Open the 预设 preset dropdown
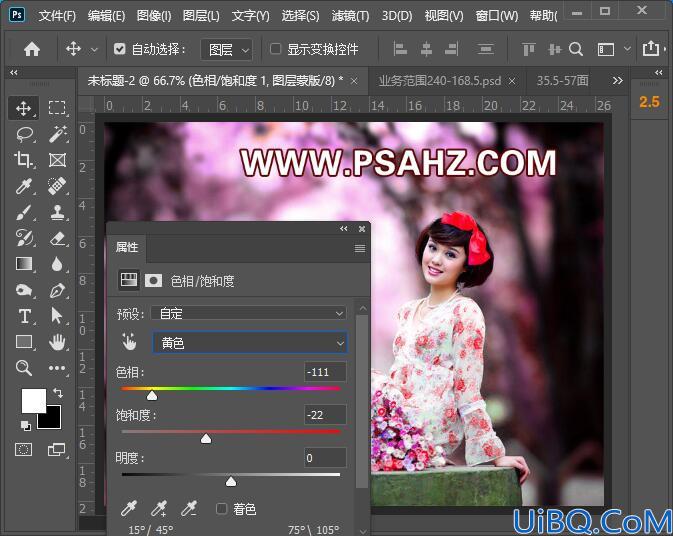Screen dimensions: 673x536 click(249, 314)
